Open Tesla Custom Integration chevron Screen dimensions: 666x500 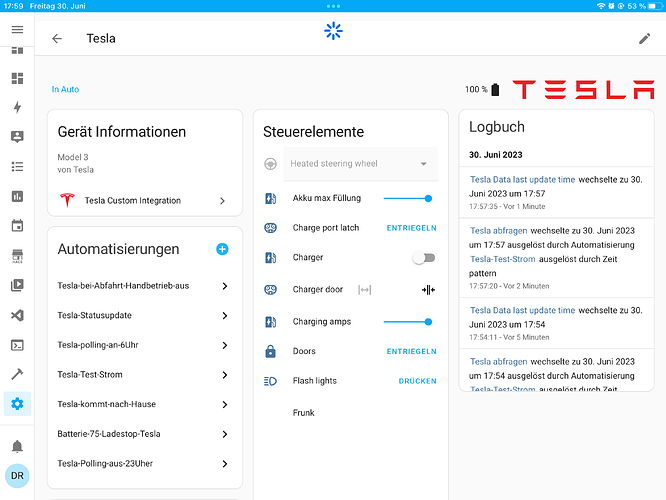click(x=223, y=201)
